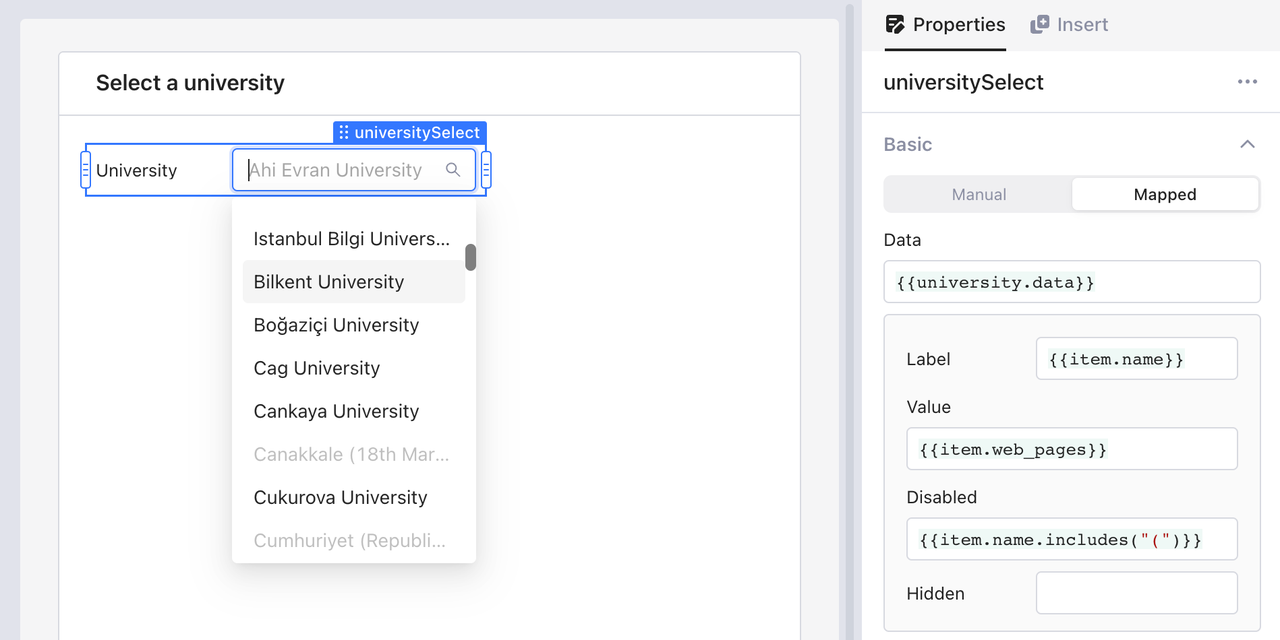Click the universitySelect drag handle icon
Image resolution: width=1280 pixels, height=640 pixels.
click(343, 133)
